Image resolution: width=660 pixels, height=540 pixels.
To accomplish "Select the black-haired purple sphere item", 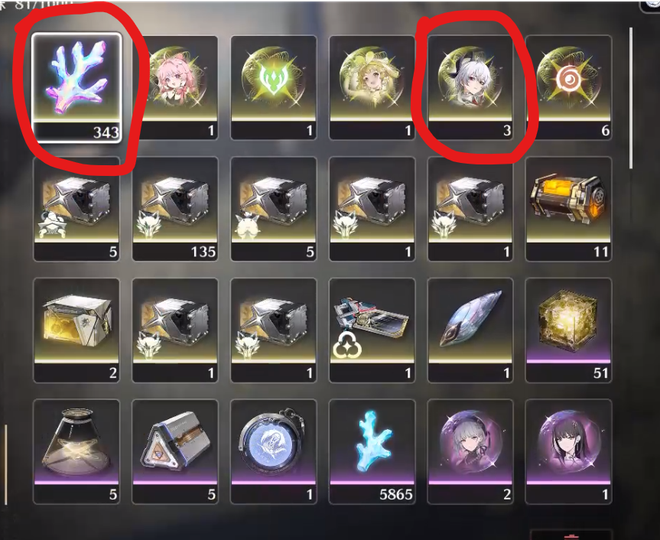I will pos(568,451).
